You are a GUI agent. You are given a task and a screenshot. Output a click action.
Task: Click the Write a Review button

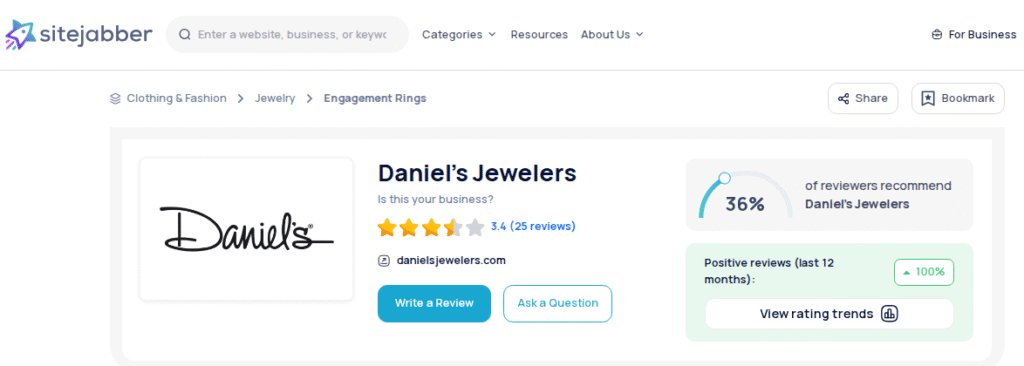click(x=434, y=303)
